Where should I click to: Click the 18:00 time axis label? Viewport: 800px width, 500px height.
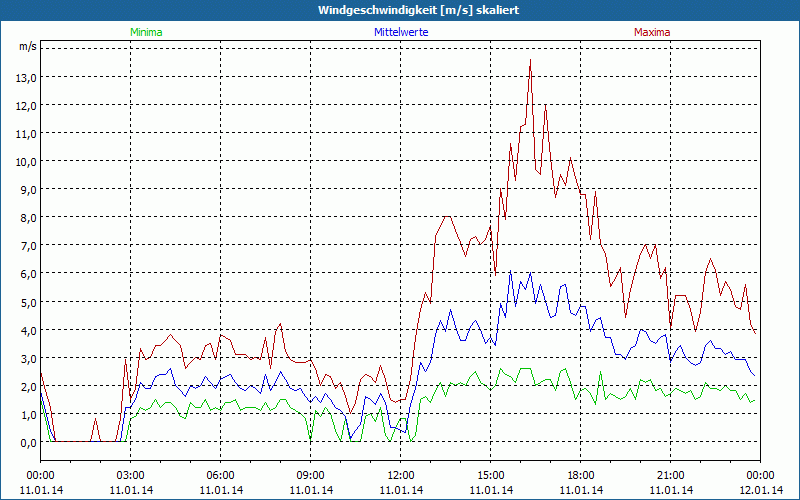(581, 475)
